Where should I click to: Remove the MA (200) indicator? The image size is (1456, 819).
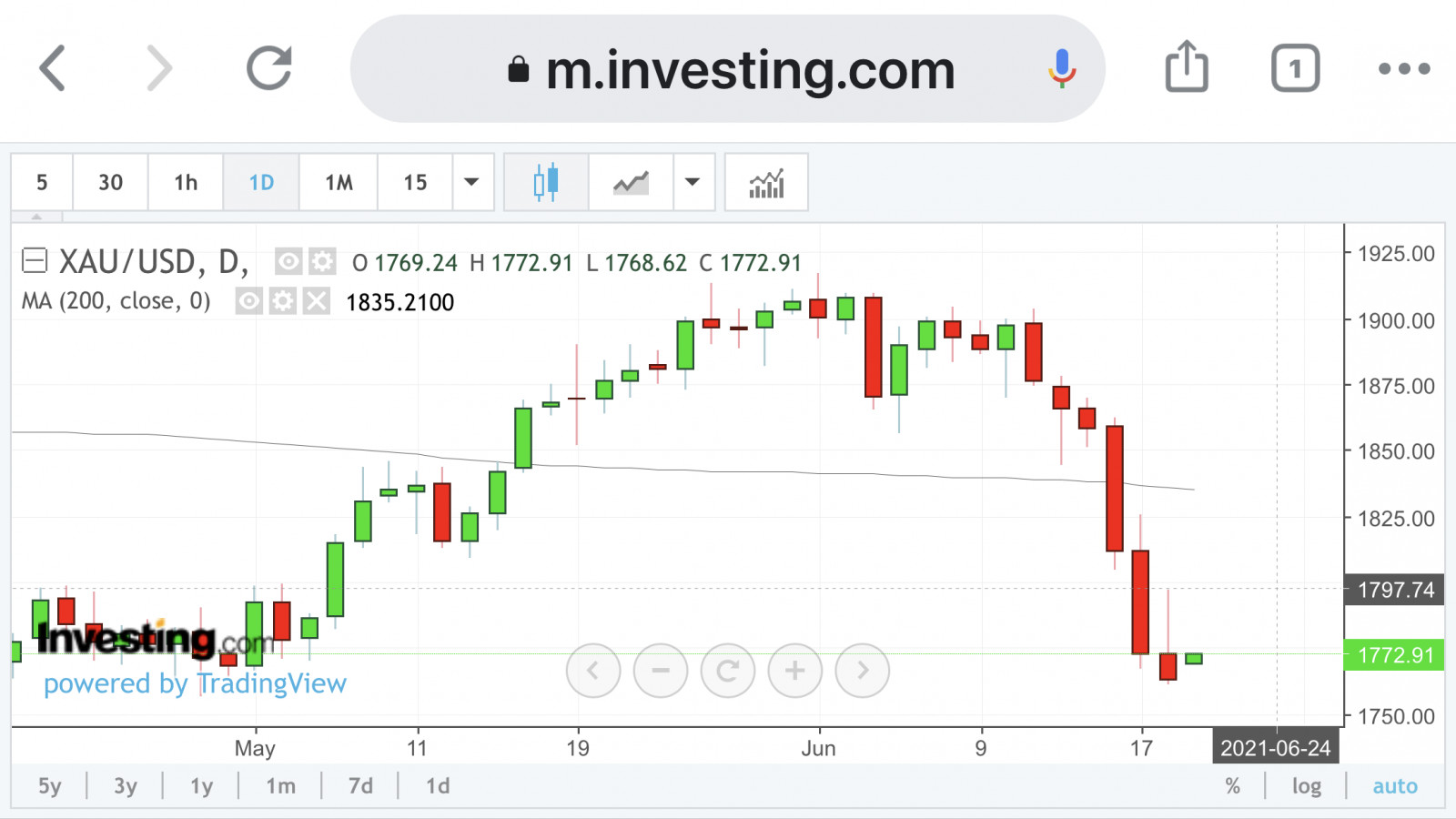(316, 301)
